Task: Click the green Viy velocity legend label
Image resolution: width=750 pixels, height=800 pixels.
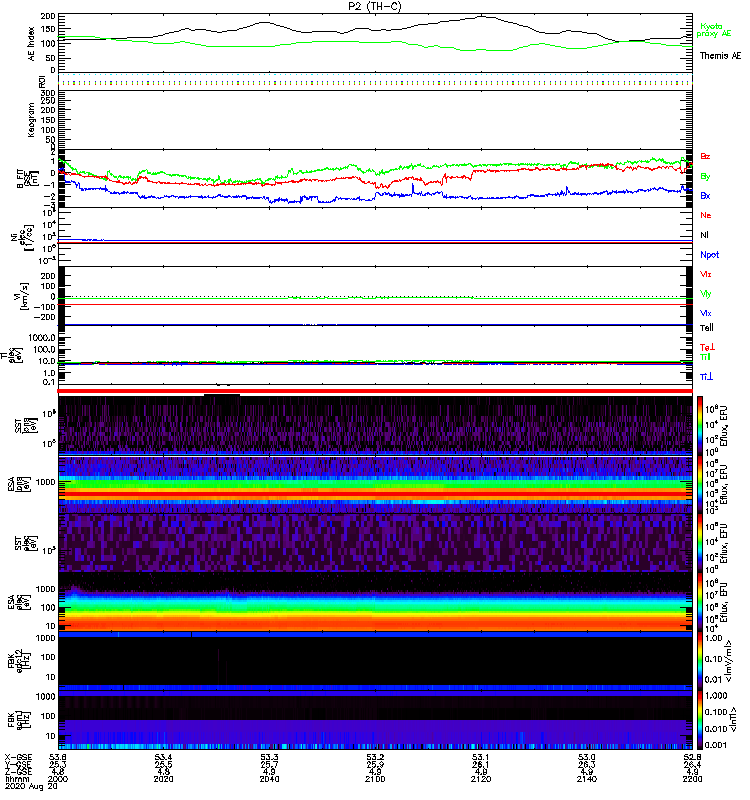Action: click(x=706, y=293)
